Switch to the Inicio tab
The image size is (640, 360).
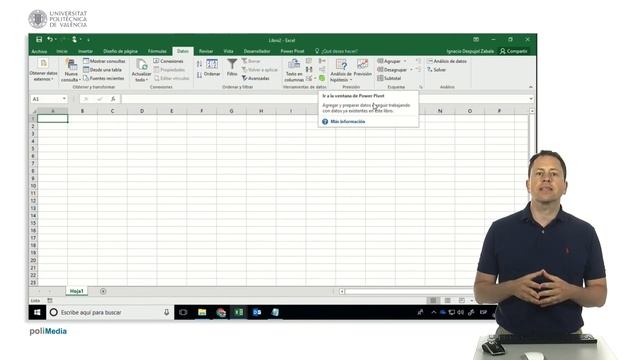point(62,51)
